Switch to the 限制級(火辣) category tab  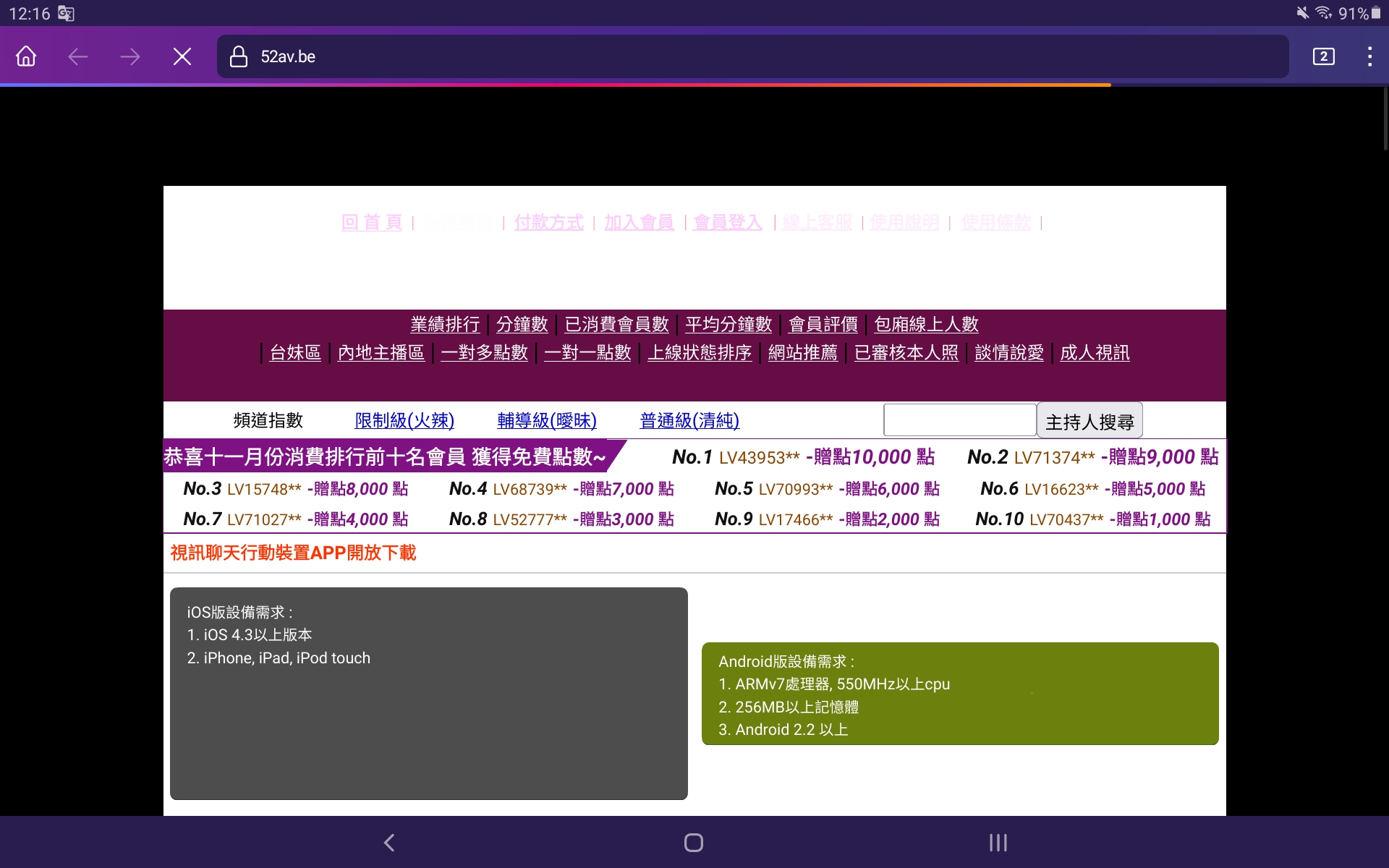404,420
